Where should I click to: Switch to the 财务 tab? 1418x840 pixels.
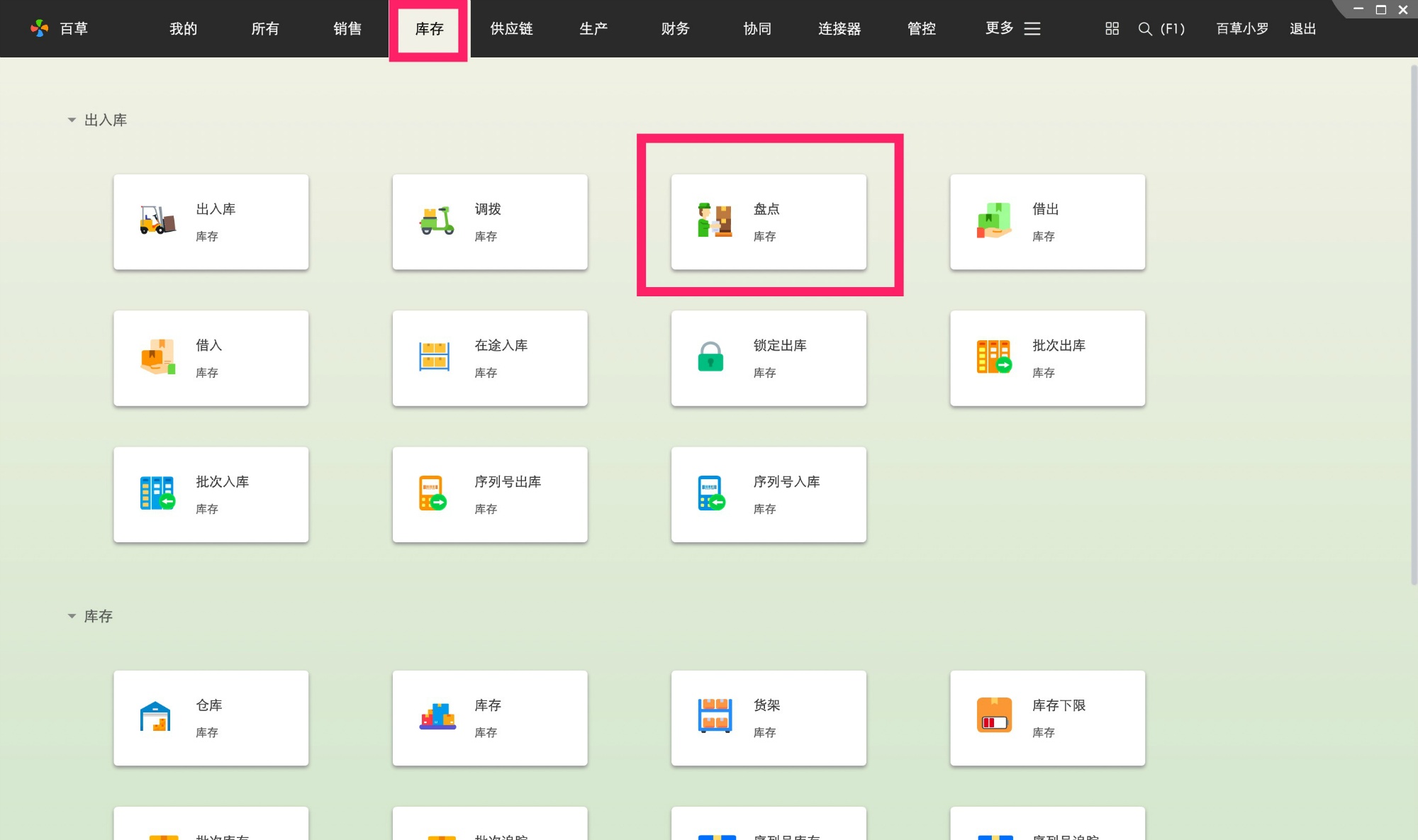point(674,28)
